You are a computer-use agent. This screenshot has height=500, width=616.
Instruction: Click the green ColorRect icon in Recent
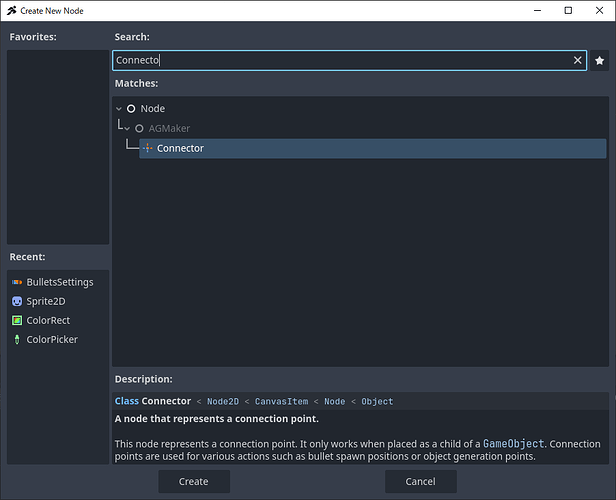pyautogui.click(x=17, y=320)
